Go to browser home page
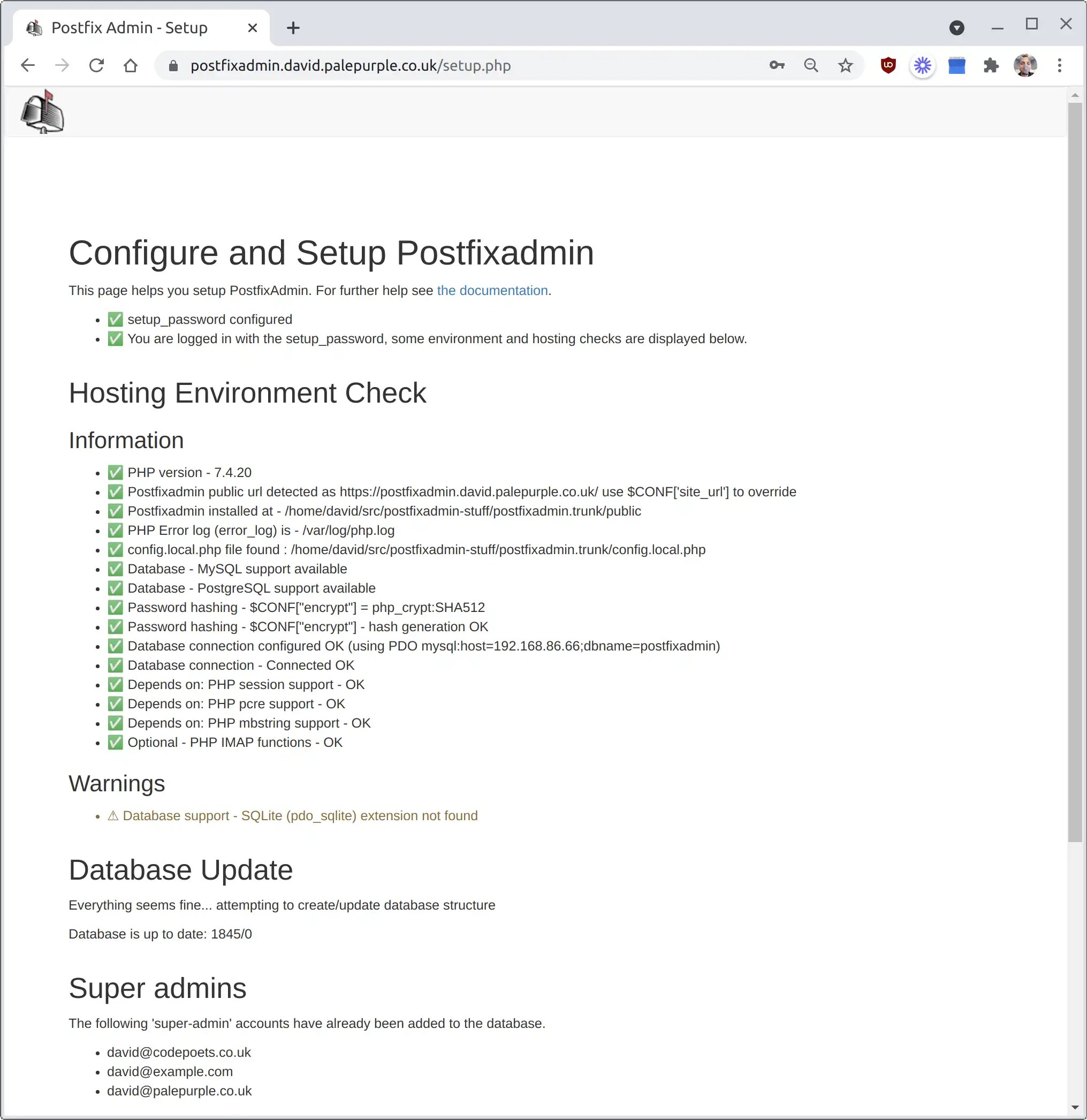 pyautogui.click(x=131, y=66)
